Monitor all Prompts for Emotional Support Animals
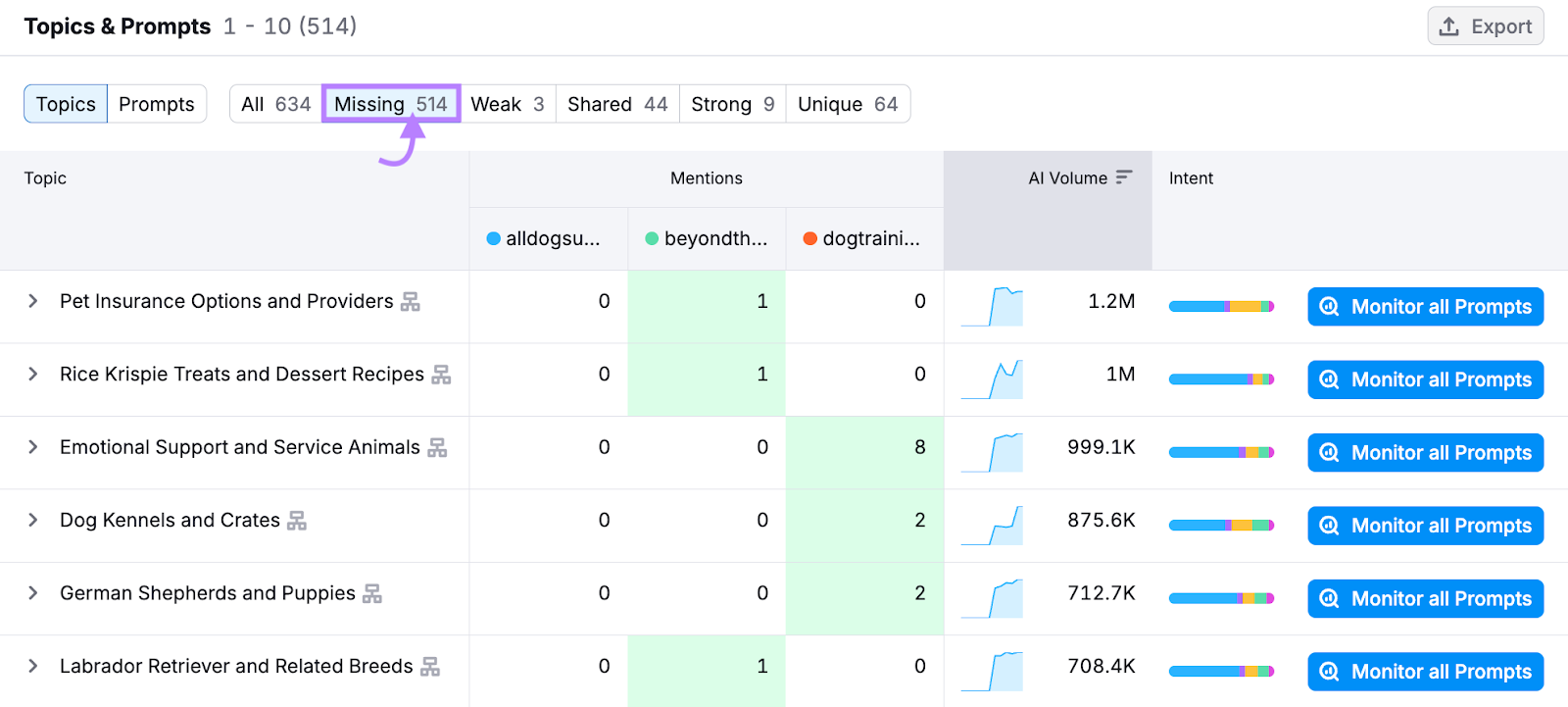Image resolution: width=1568 pixels, height=707 pixels. (1426, 453)
